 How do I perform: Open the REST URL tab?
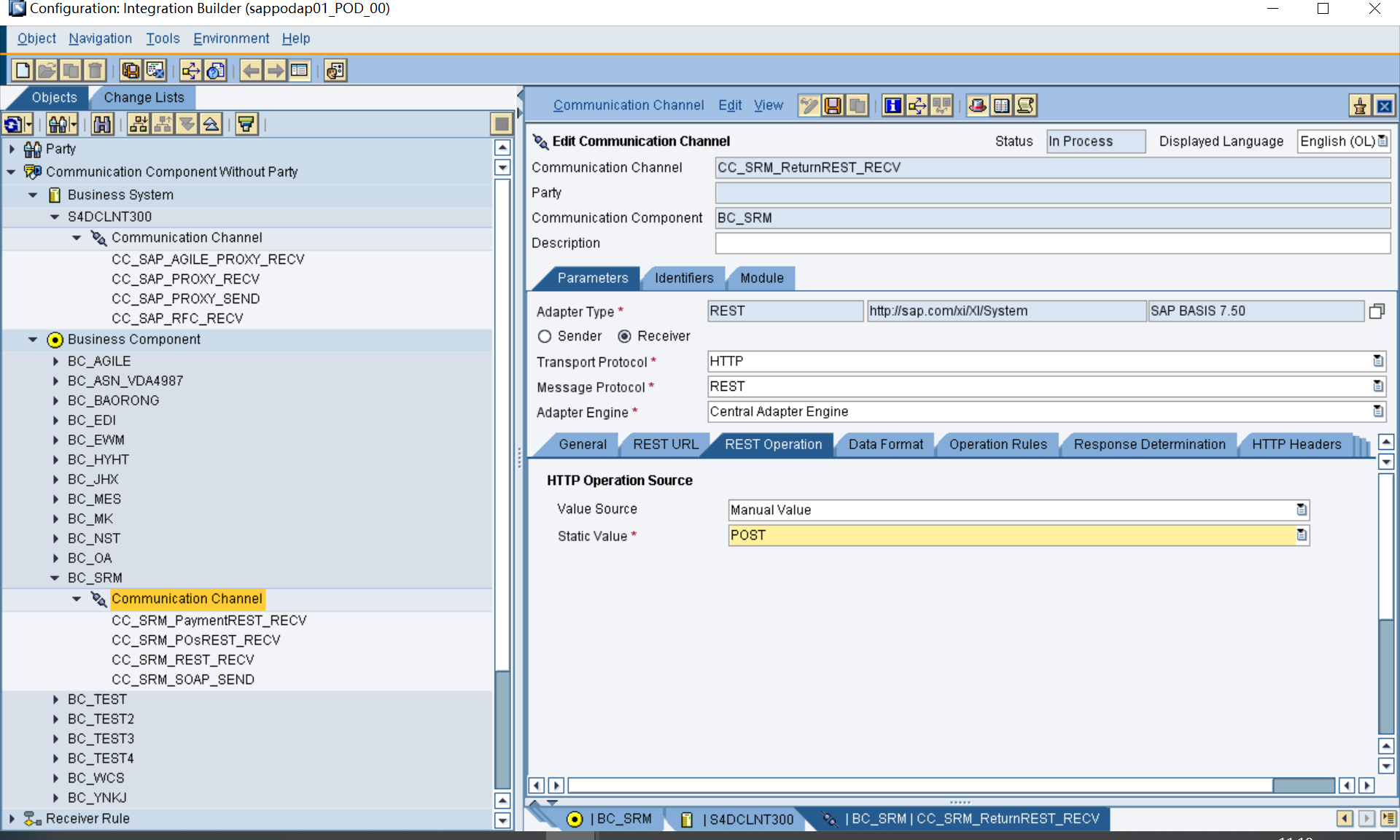(665, 444)
